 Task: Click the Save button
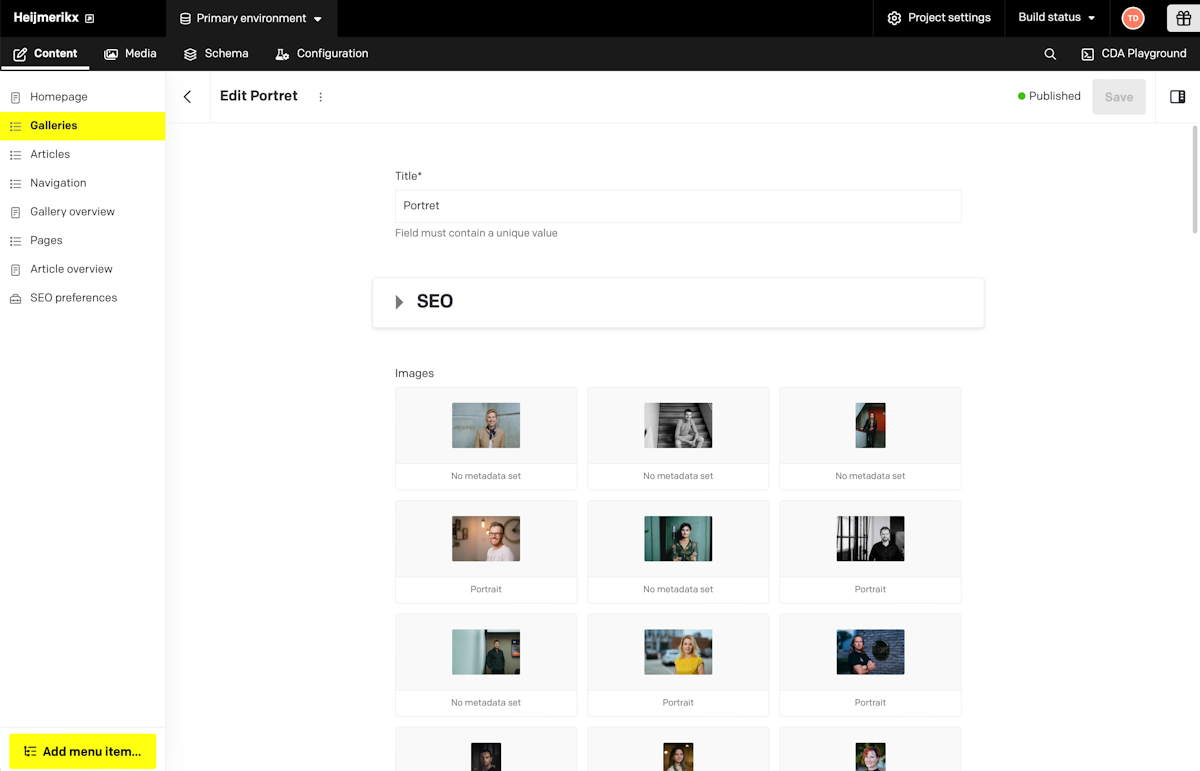1118,97
